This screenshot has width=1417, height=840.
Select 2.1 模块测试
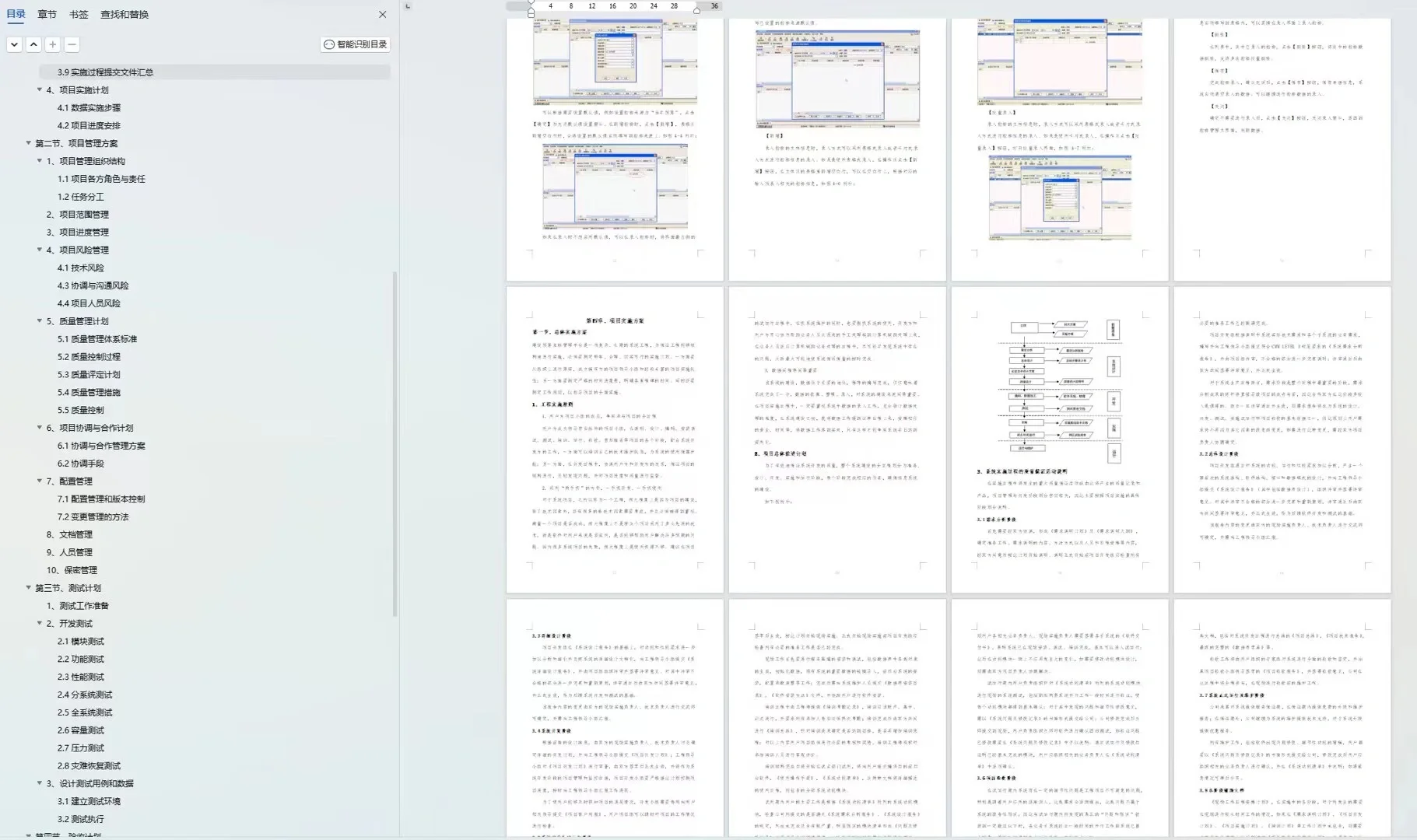[x=80, y=642]
